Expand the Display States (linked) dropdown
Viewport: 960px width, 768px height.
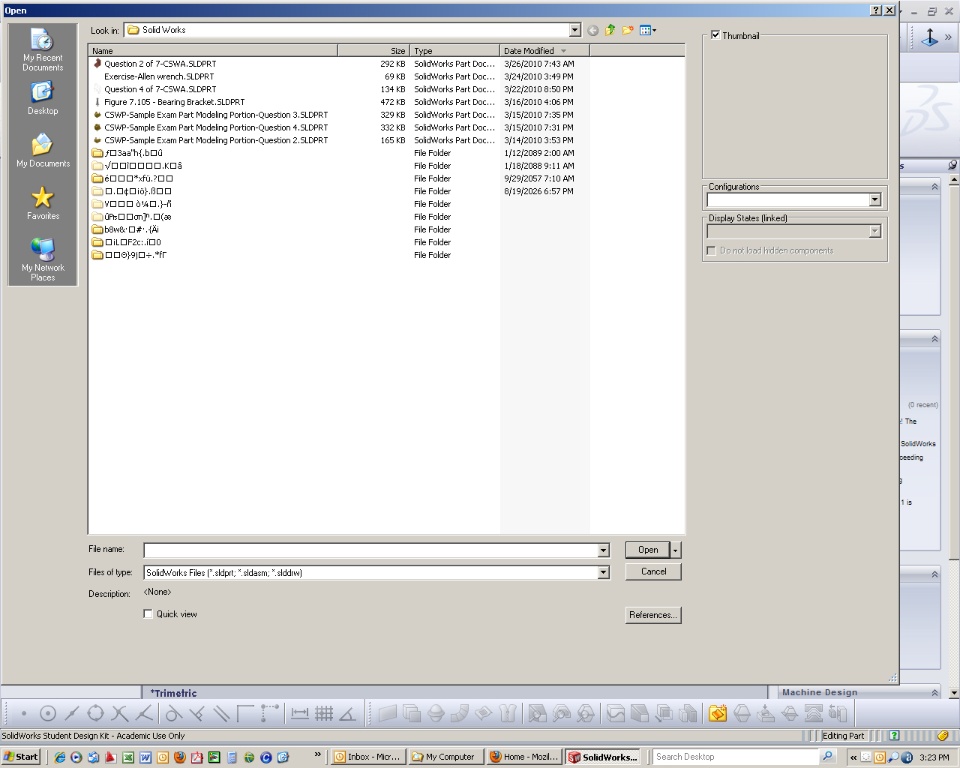[x=875, y=232]
